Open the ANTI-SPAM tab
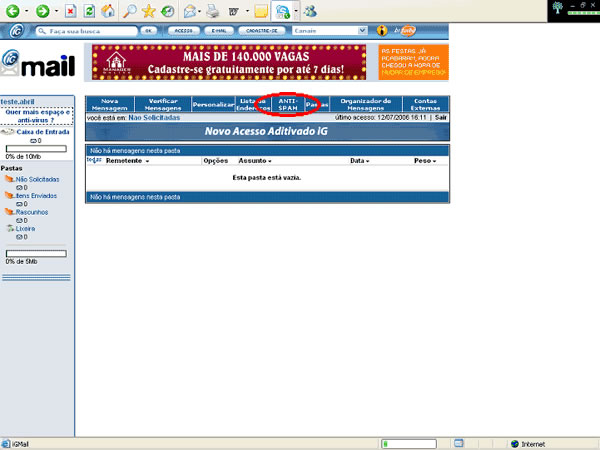 [x=288, y=104]
